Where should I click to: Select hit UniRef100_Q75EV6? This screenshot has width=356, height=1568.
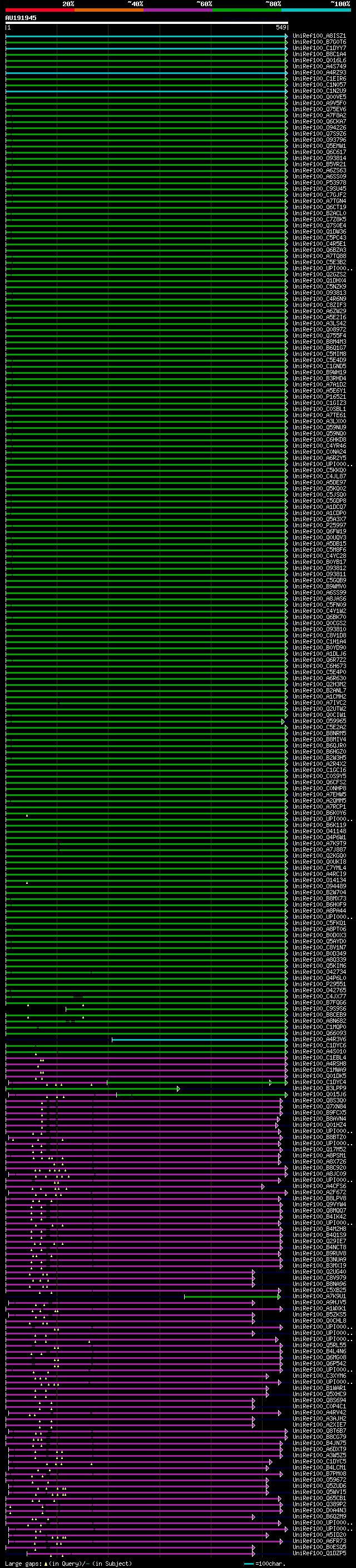[319, 110]
